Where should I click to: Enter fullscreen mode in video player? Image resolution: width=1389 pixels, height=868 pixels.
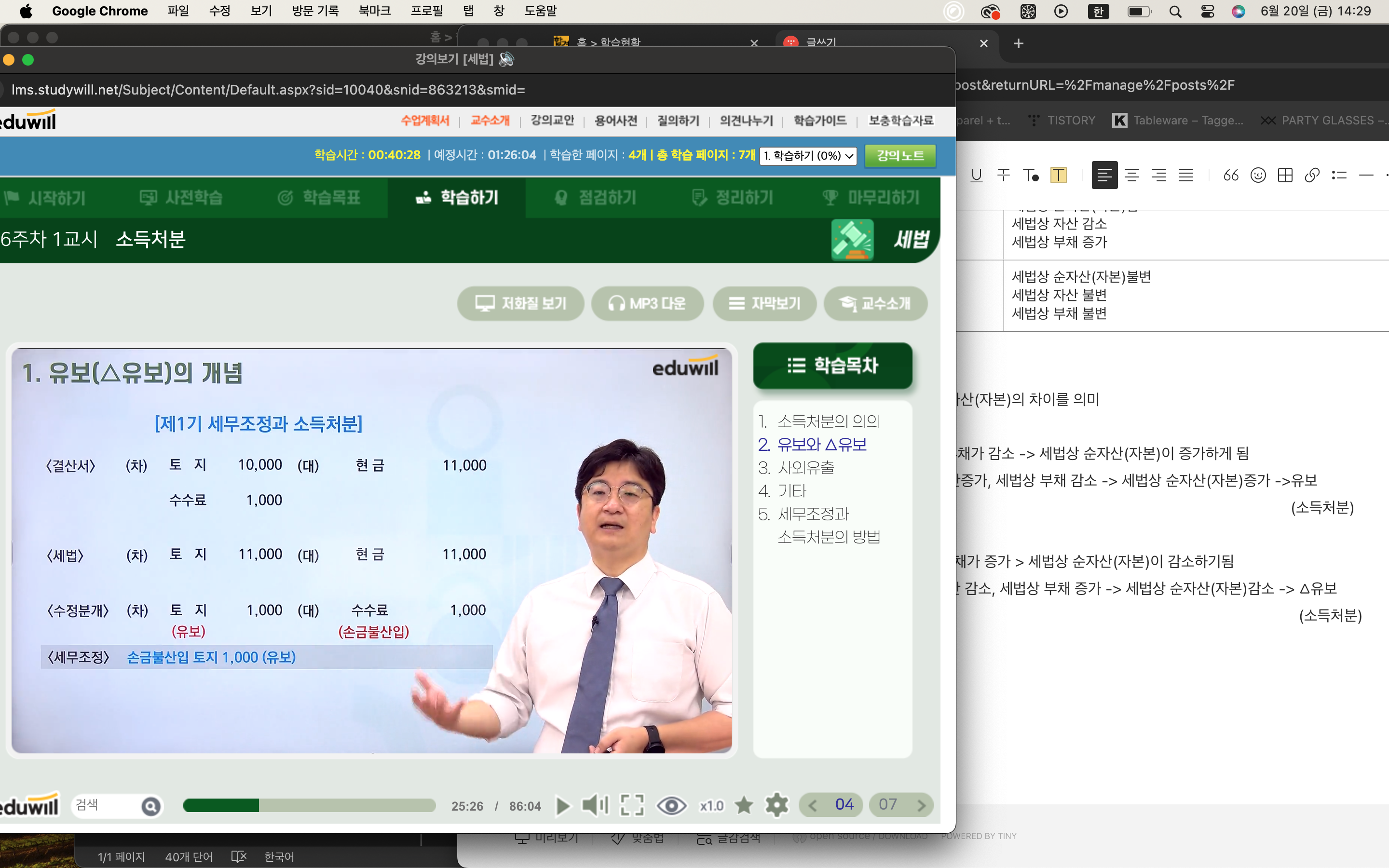pos(632,805)
